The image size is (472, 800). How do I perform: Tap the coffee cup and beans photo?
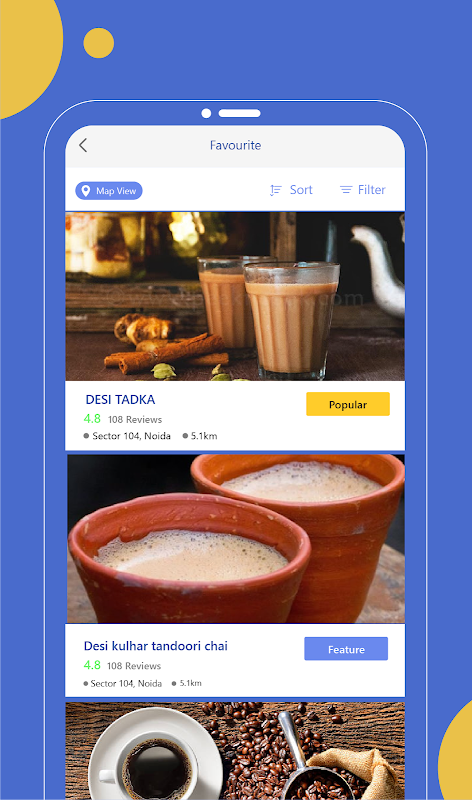(235, 751)
